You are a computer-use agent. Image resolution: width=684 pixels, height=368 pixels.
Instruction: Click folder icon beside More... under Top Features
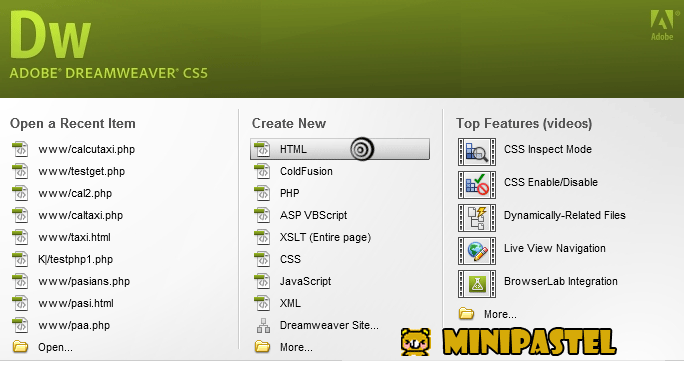(466, 313)
